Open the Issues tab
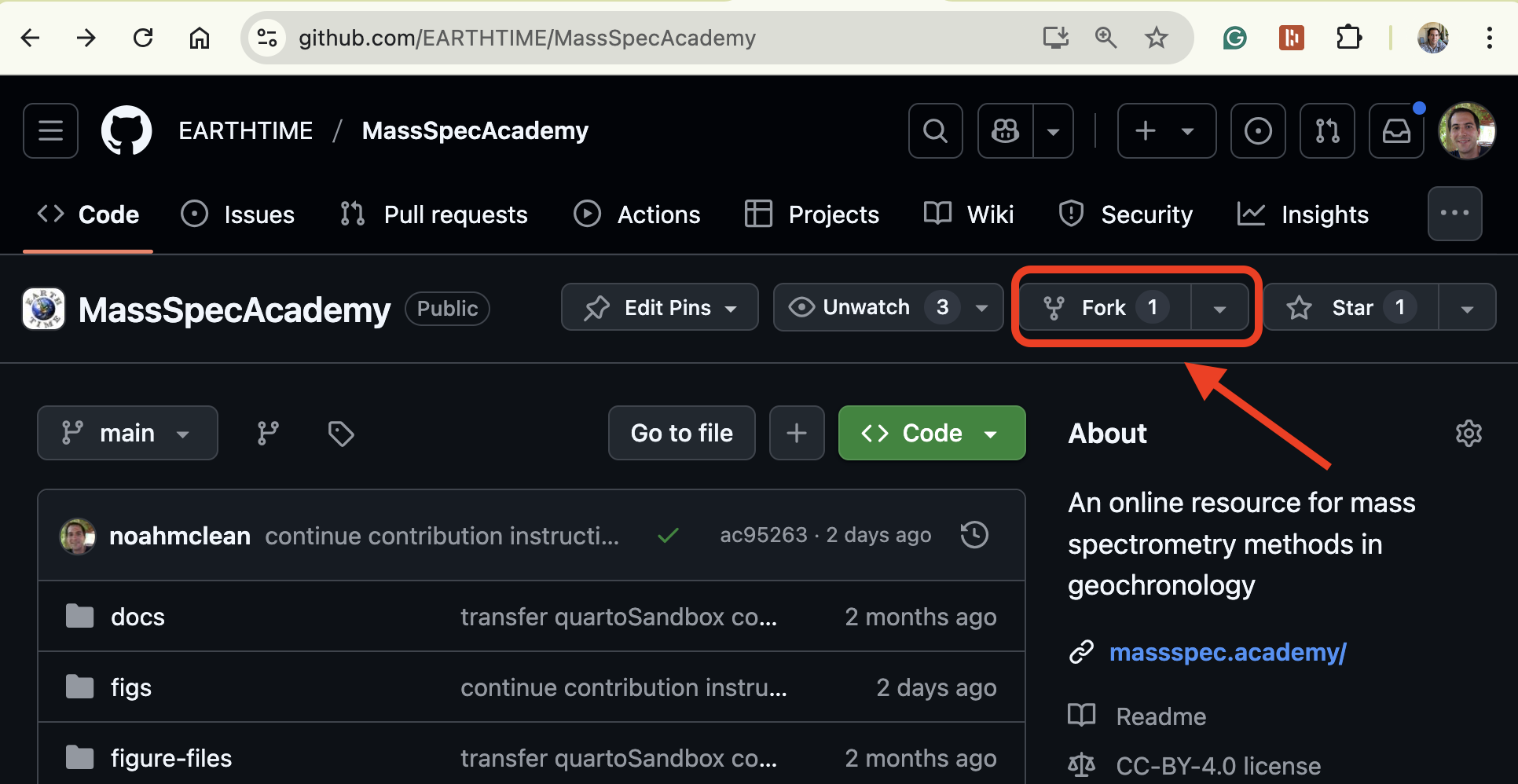 237,214
